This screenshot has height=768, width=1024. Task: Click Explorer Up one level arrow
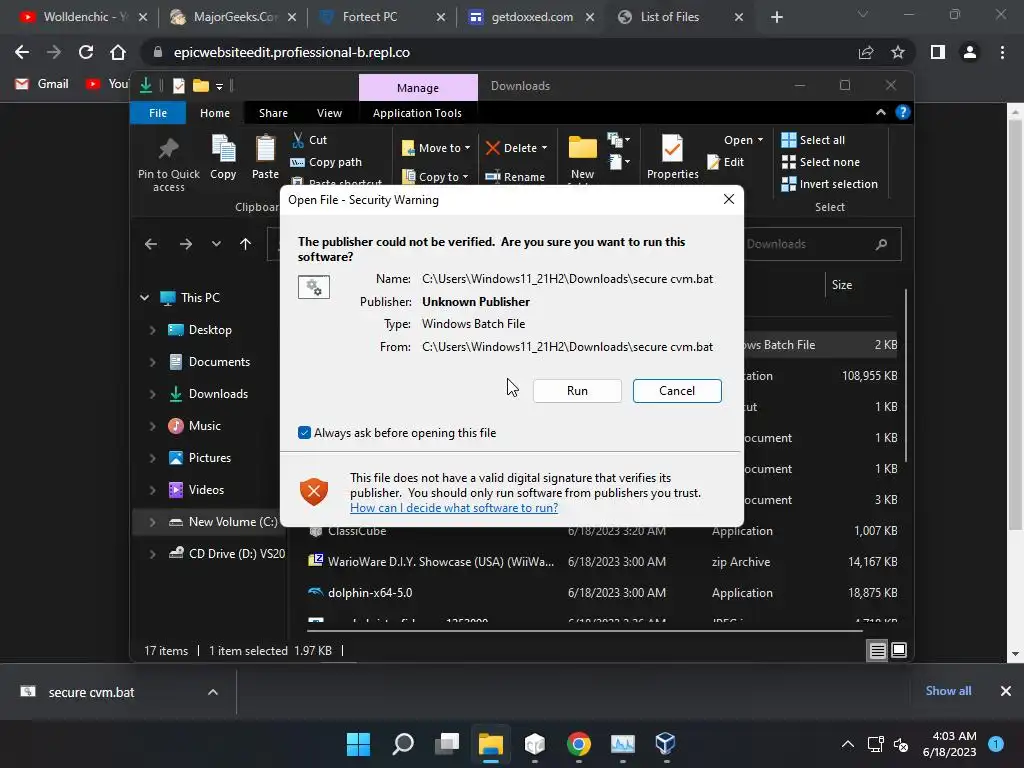[246, 244]
